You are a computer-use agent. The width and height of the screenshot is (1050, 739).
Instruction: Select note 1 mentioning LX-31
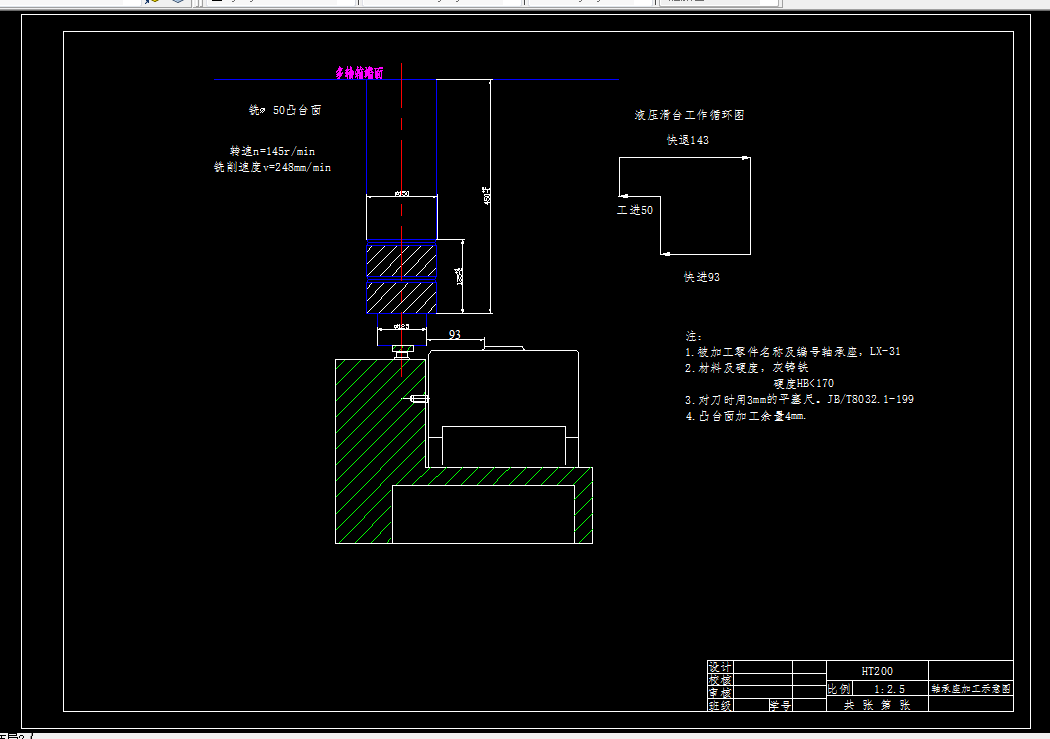click(793, 351)
